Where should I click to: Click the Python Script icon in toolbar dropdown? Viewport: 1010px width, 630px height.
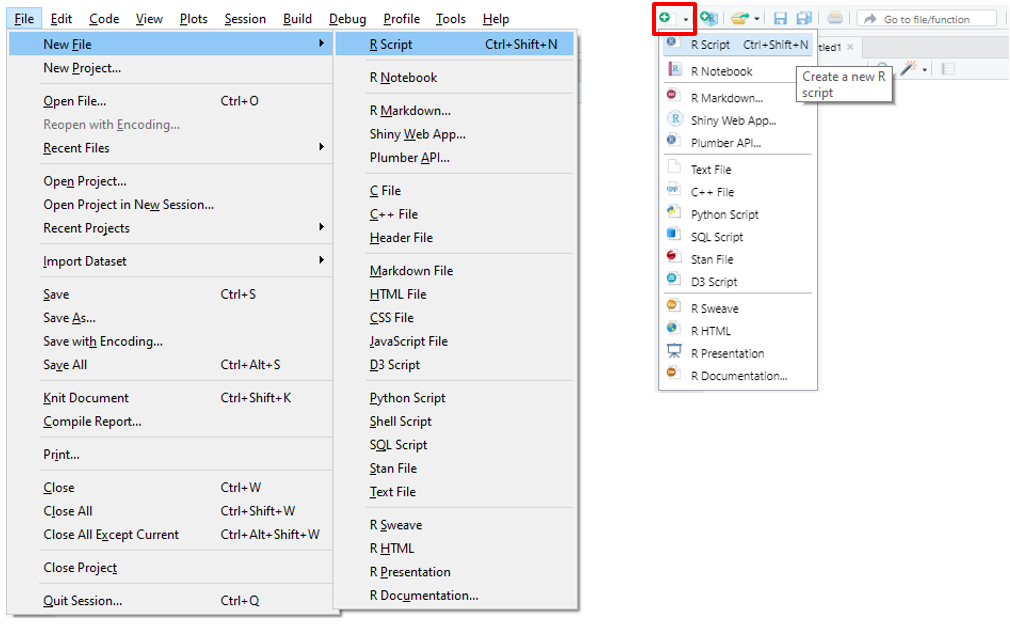click(x=674, y=212)
